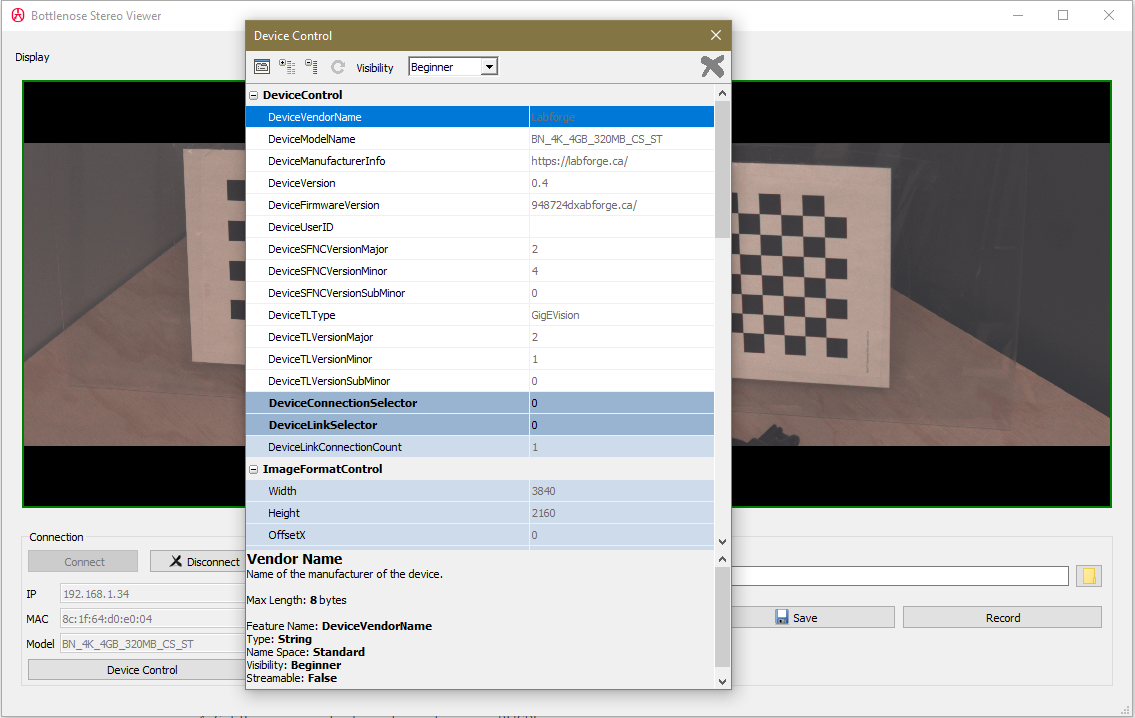
Task: Start recording with the Record button
Action: click(x=1003, y=617)
